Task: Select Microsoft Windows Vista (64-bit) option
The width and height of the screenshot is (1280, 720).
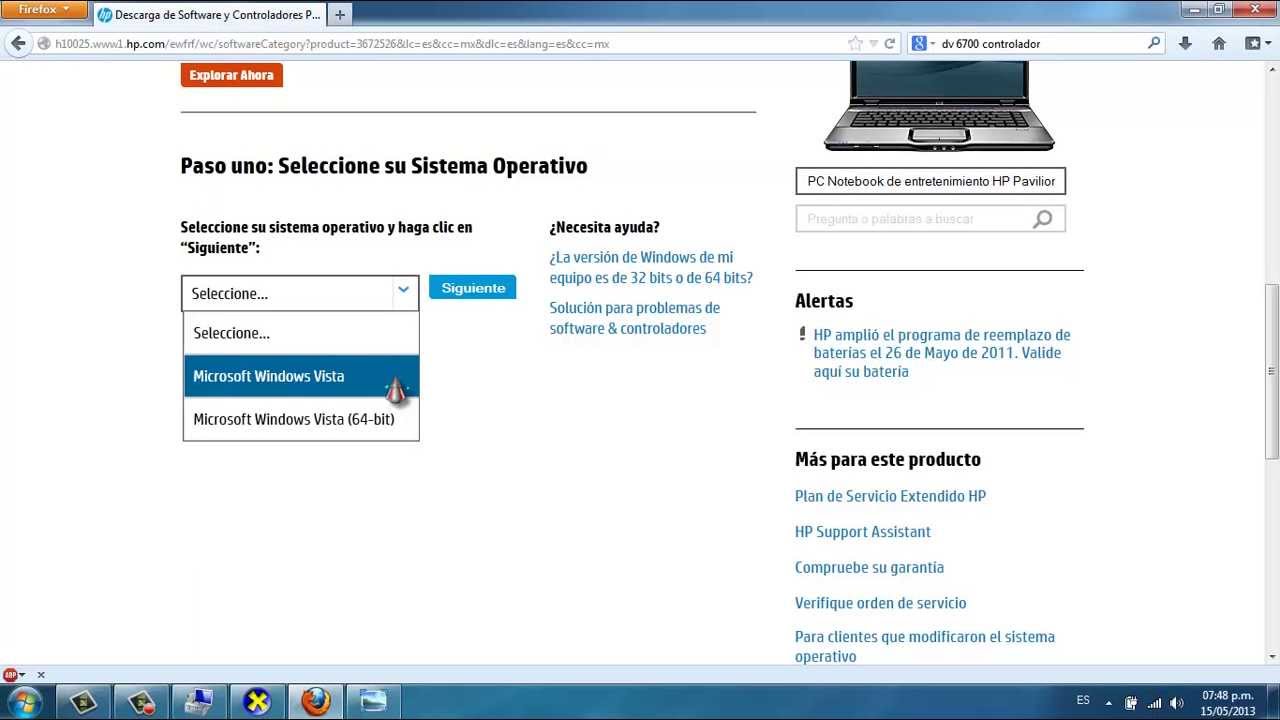Action: click(x=301, y=419)
